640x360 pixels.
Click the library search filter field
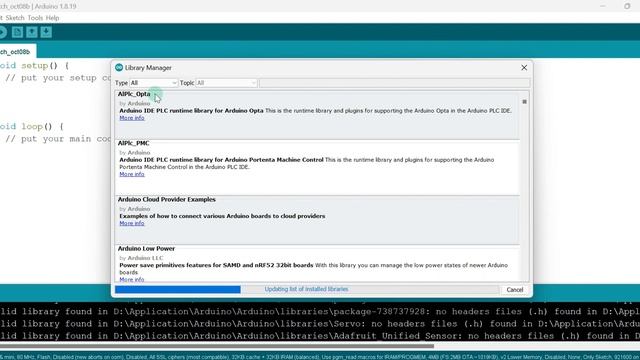[394, 83]
